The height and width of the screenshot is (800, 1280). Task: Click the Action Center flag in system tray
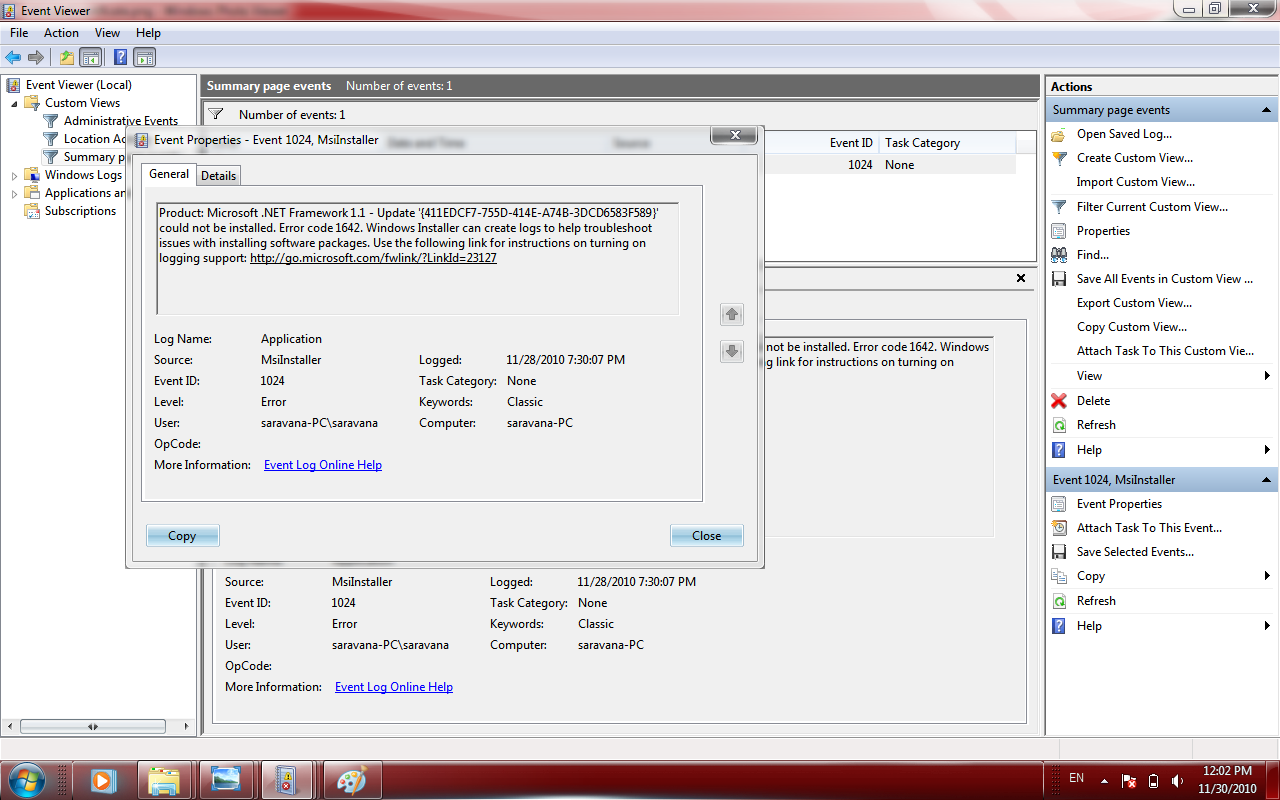(1129, 780)
